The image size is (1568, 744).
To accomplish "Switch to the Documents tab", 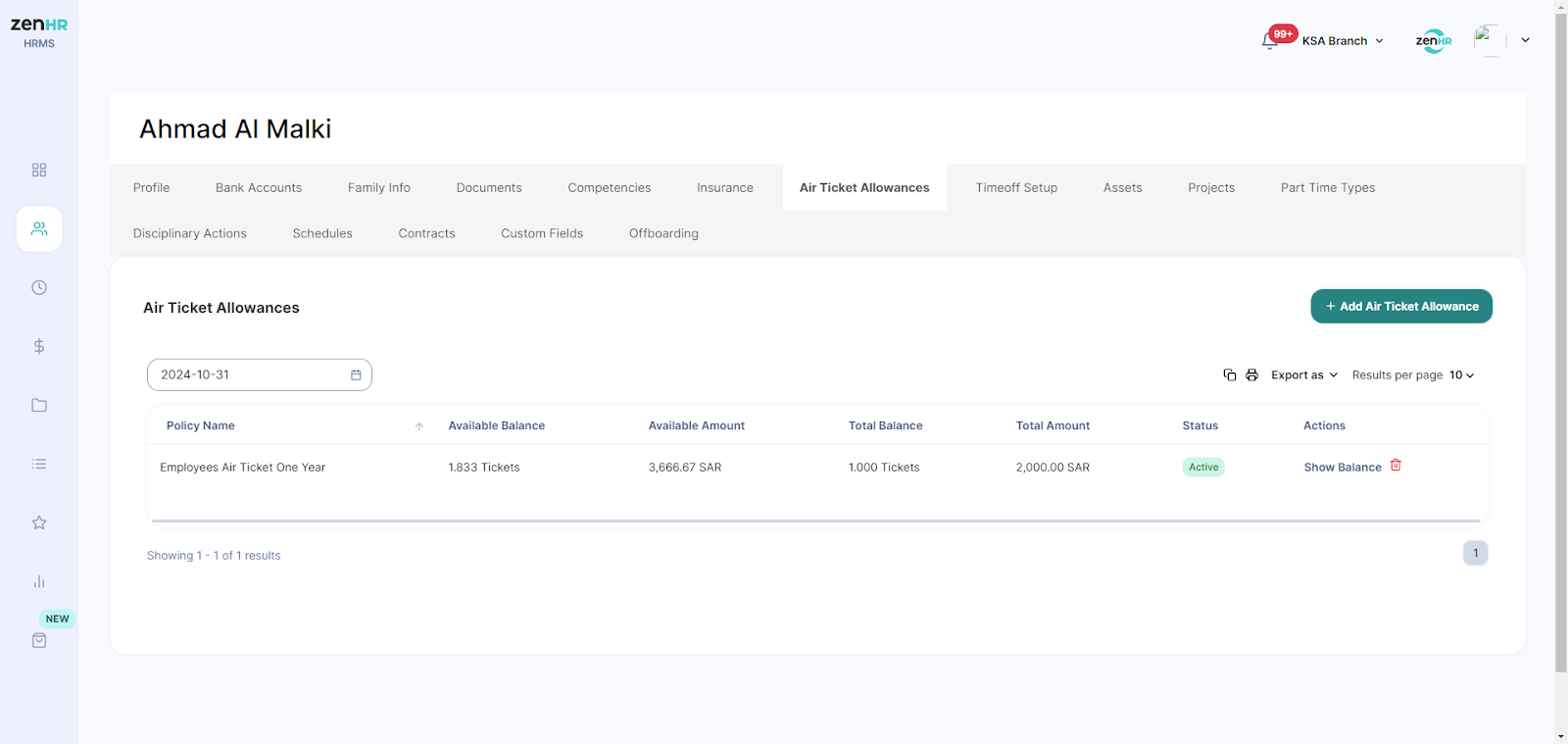I will point(489,187).
